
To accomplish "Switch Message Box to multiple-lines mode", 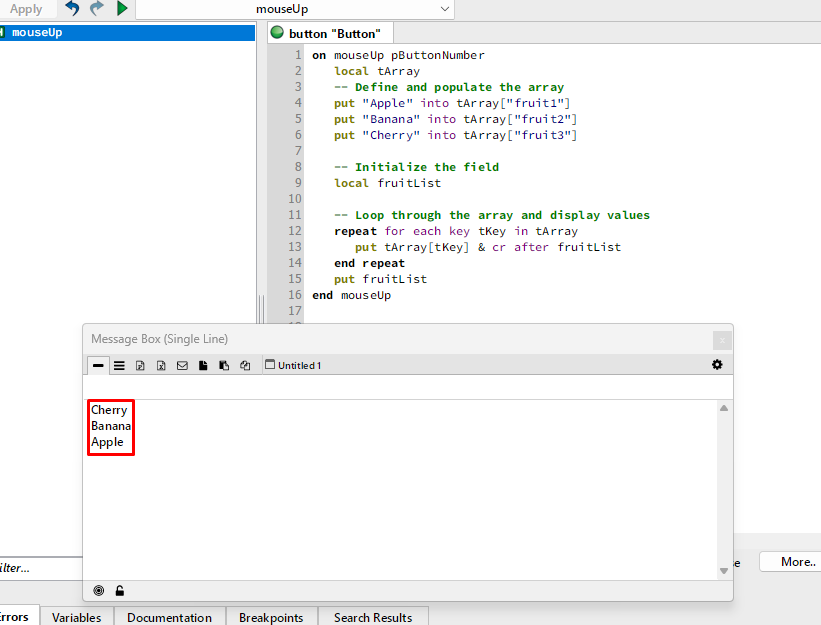I will click(119, 366).
